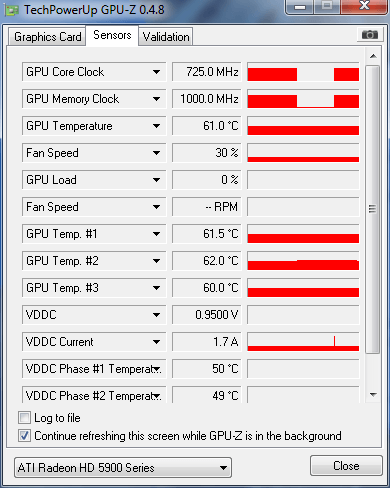Image resolution: width=390 pixels, height=488 pixels.
Task: Switch to the Graphics Card tab
Action: point(47,36)
